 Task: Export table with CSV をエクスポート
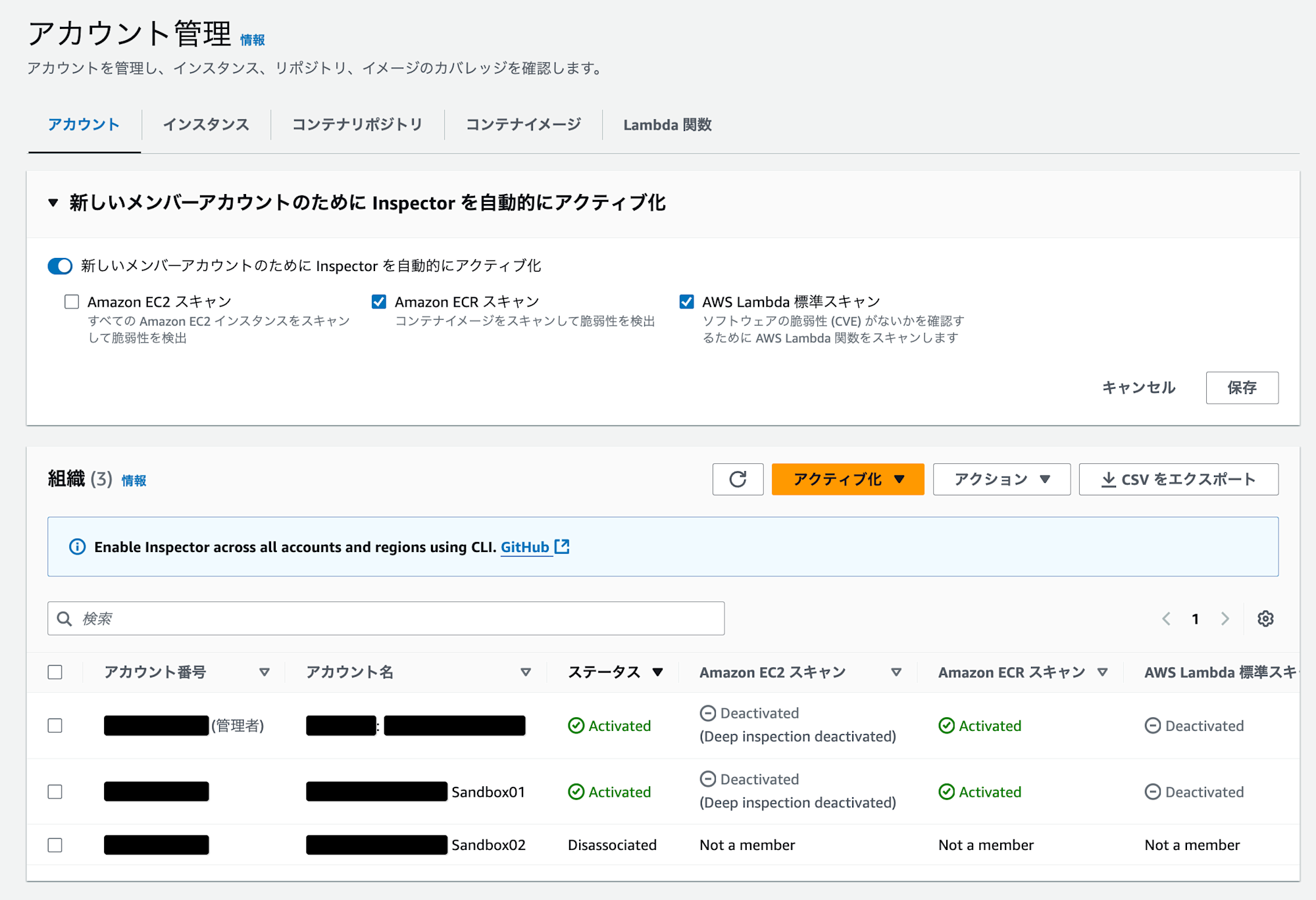(x=1178, y=479)
